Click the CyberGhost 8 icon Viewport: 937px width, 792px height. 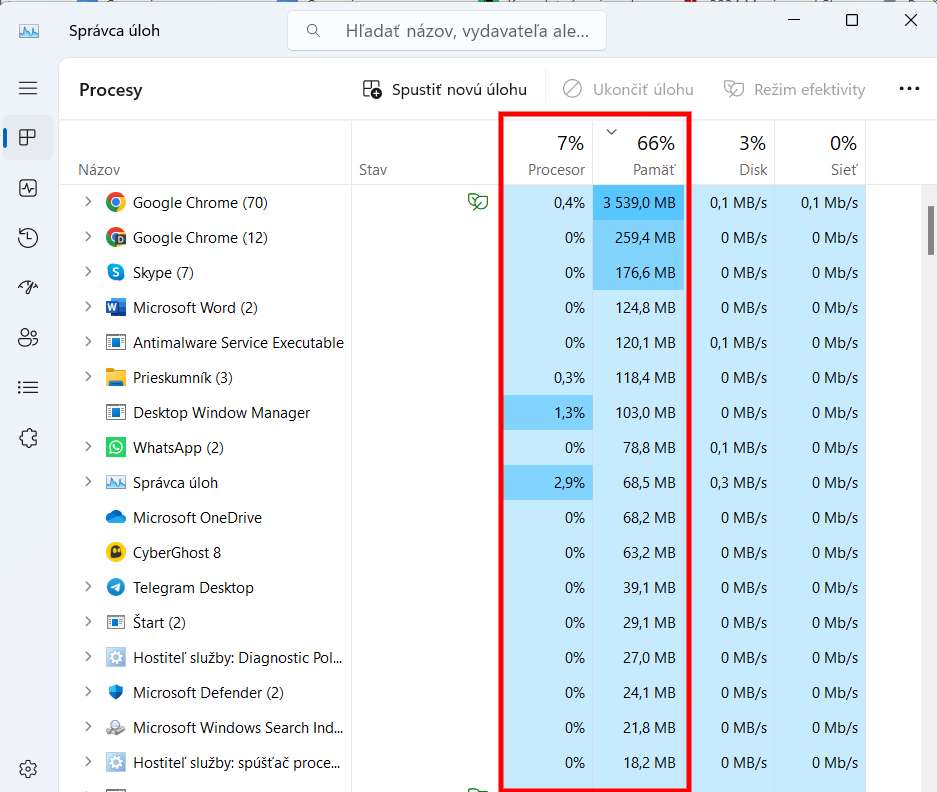[115, 552]
